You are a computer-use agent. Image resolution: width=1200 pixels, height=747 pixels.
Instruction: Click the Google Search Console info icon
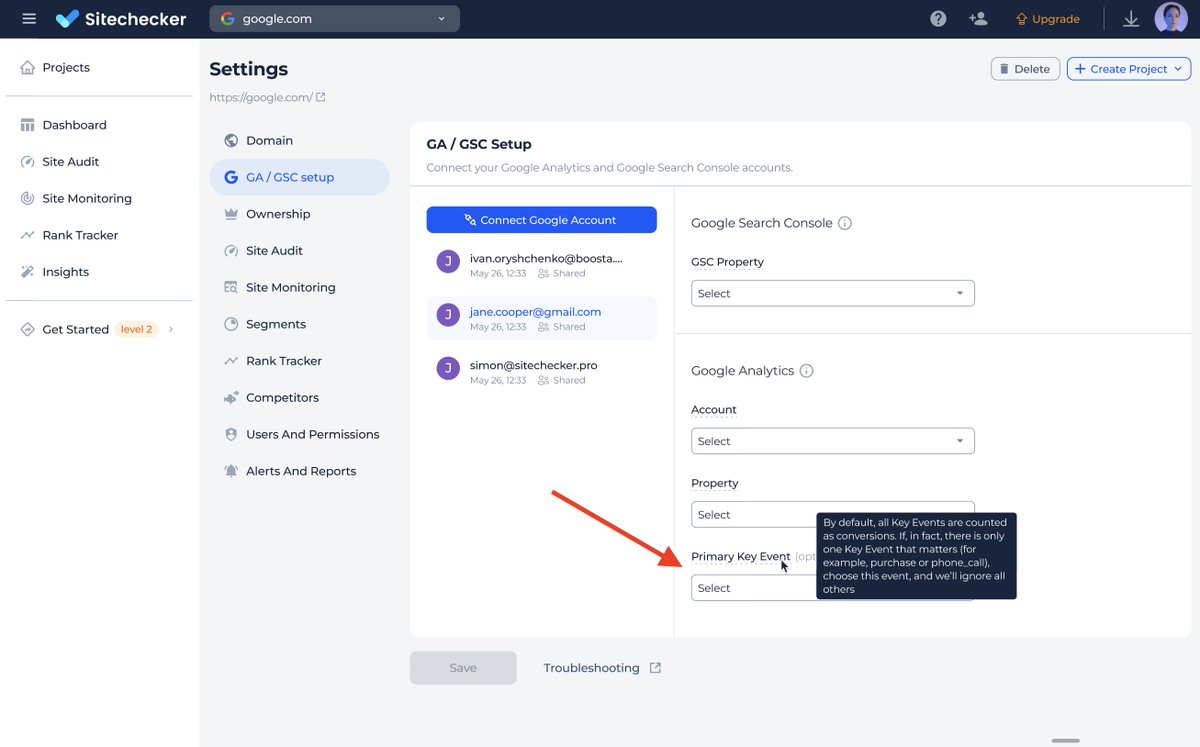click(x=844, y=223)
